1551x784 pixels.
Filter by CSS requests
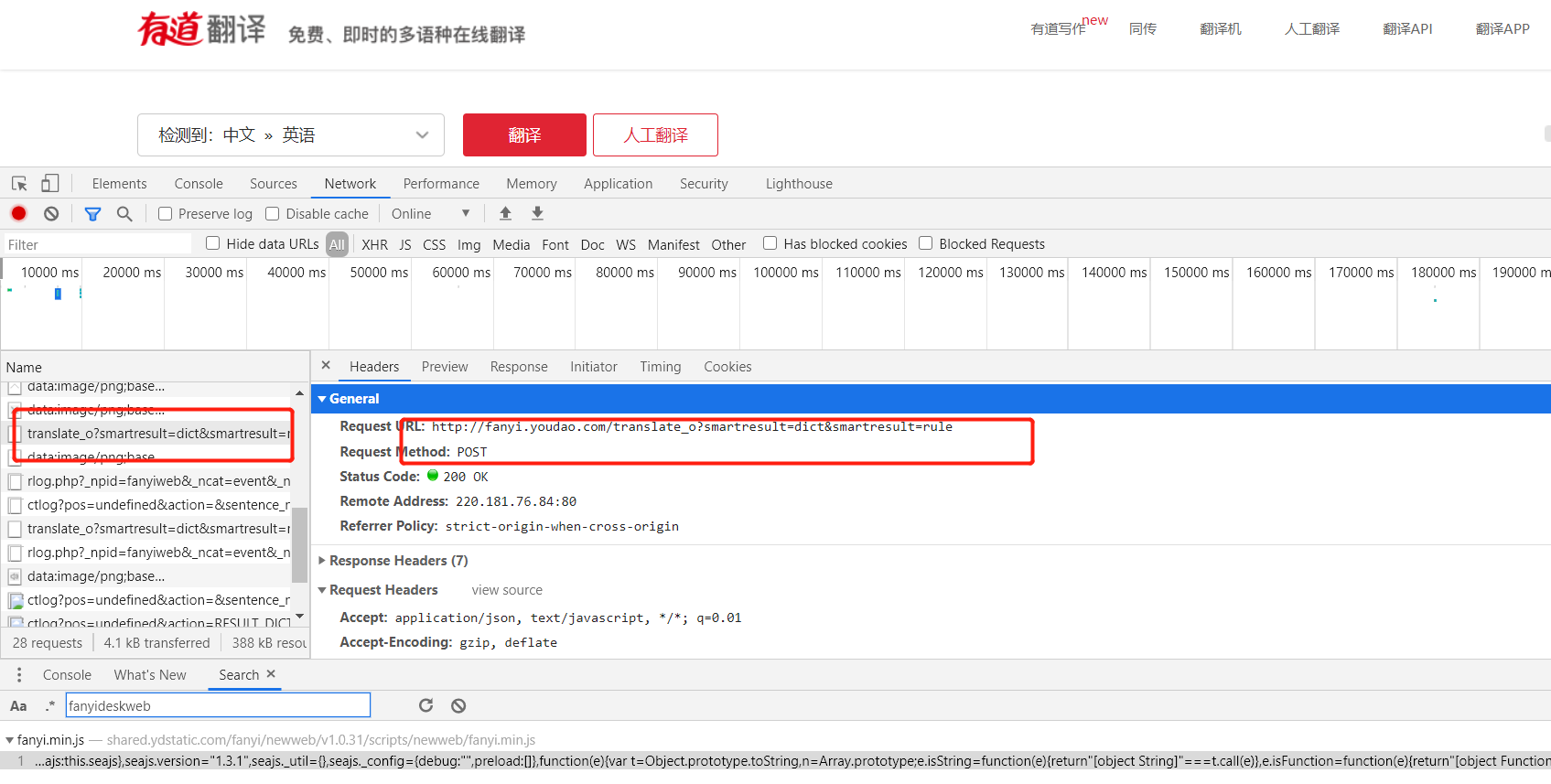pyautogui.click(x=435, y=244)
